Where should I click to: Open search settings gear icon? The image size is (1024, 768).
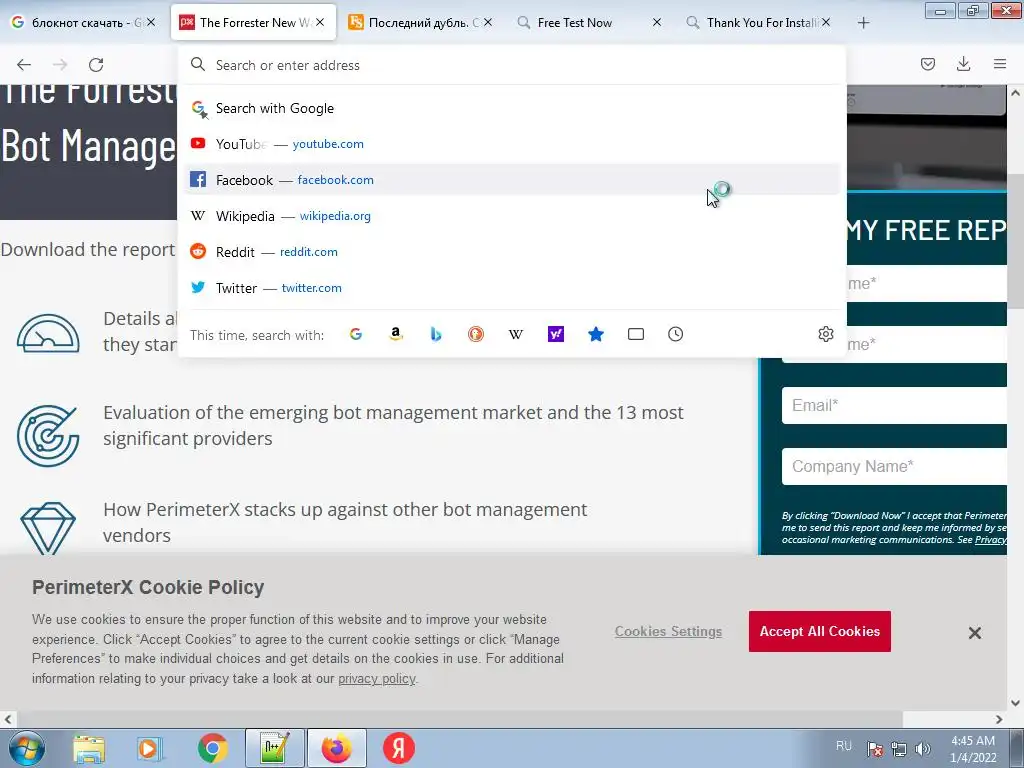coord(825,334)
